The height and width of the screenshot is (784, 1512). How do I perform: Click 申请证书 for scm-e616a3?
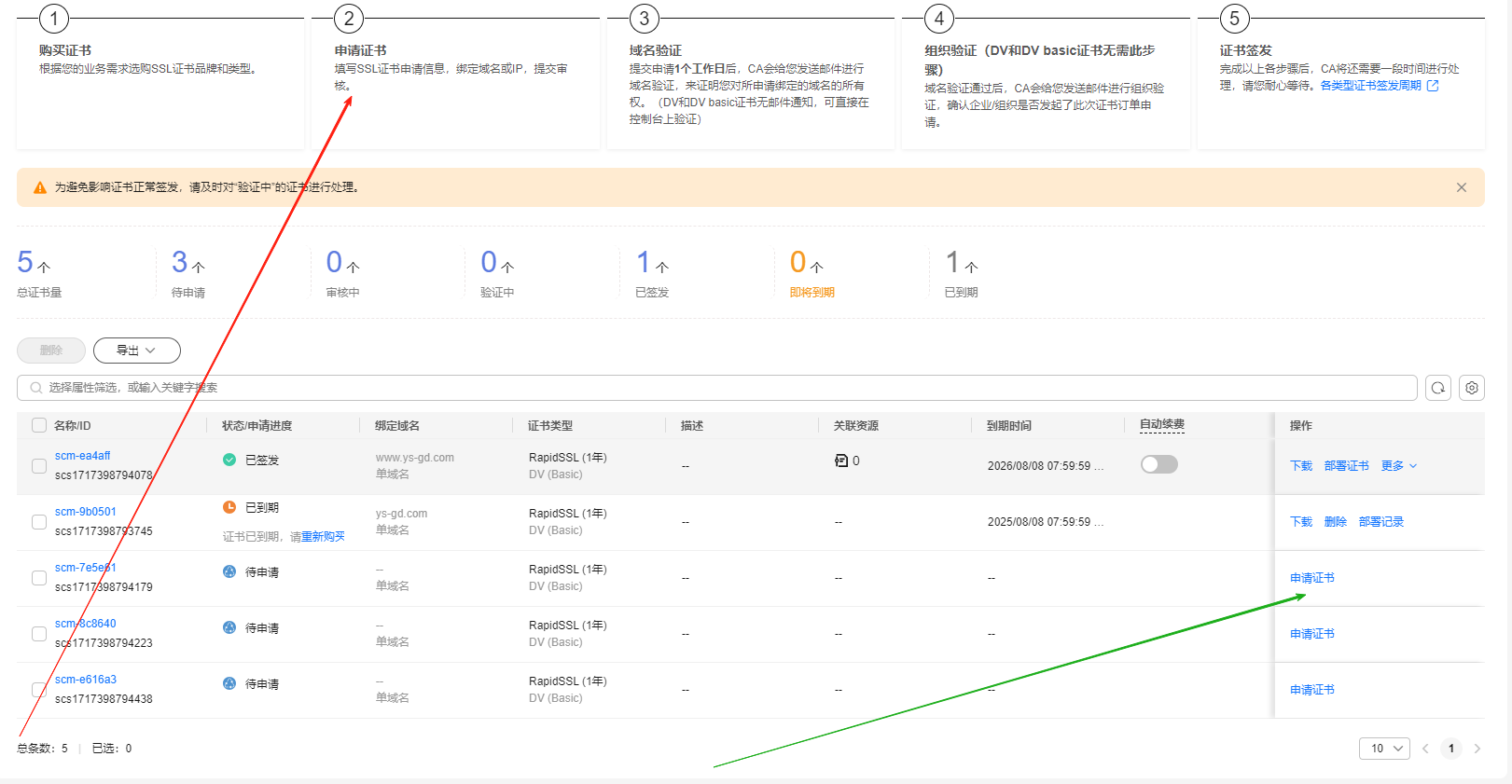tap(1312, 690)
